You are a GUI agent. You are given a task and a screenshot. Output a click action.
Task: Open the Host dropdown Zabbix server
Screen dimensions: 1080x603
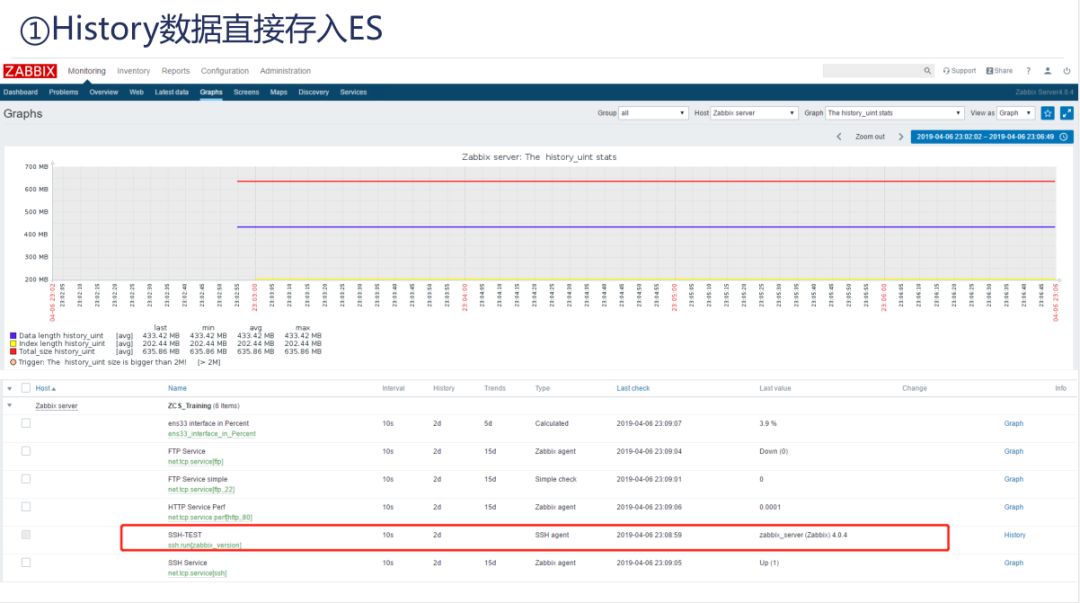(754, 113)
